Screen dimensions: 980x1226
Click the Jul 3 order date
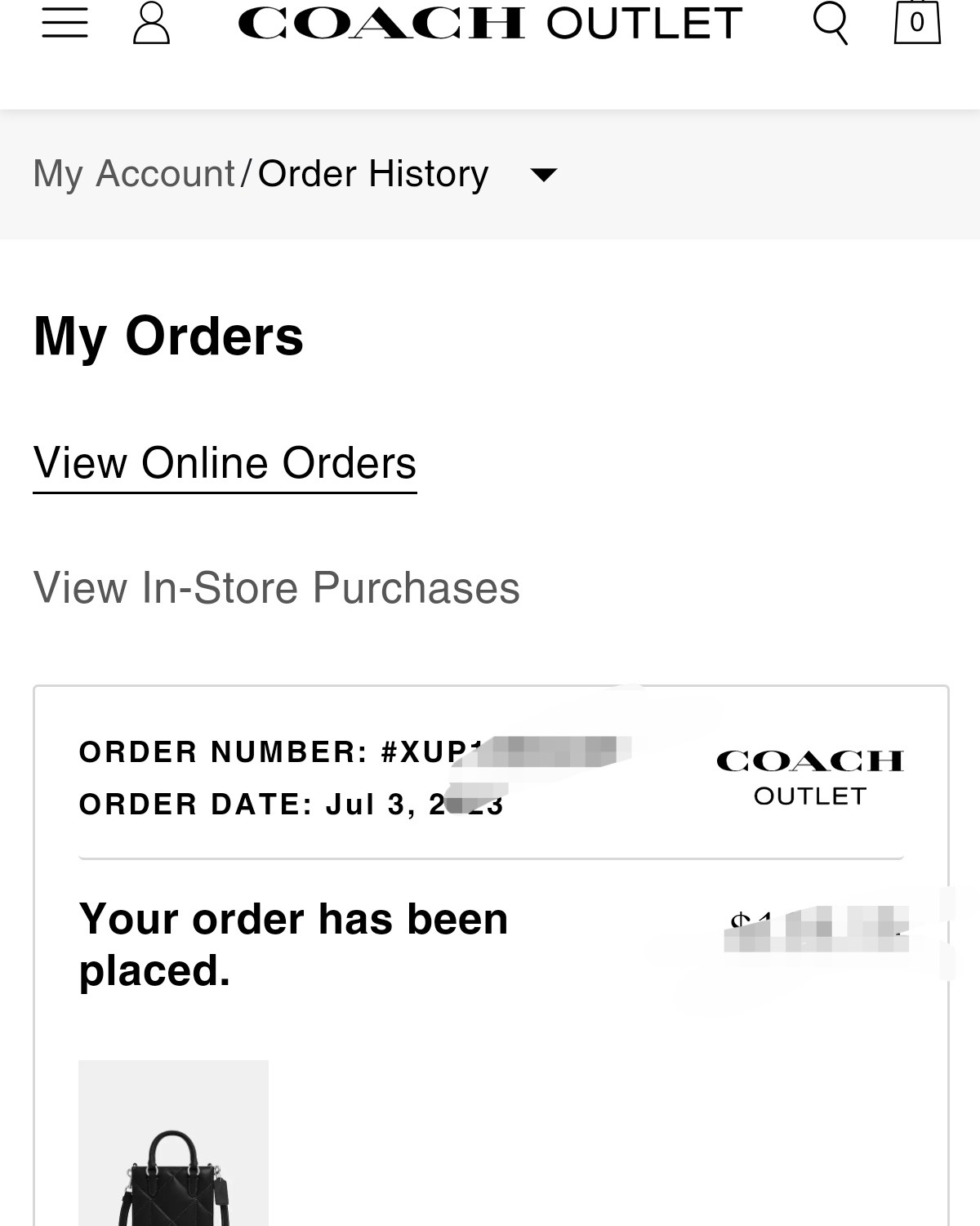415,805
